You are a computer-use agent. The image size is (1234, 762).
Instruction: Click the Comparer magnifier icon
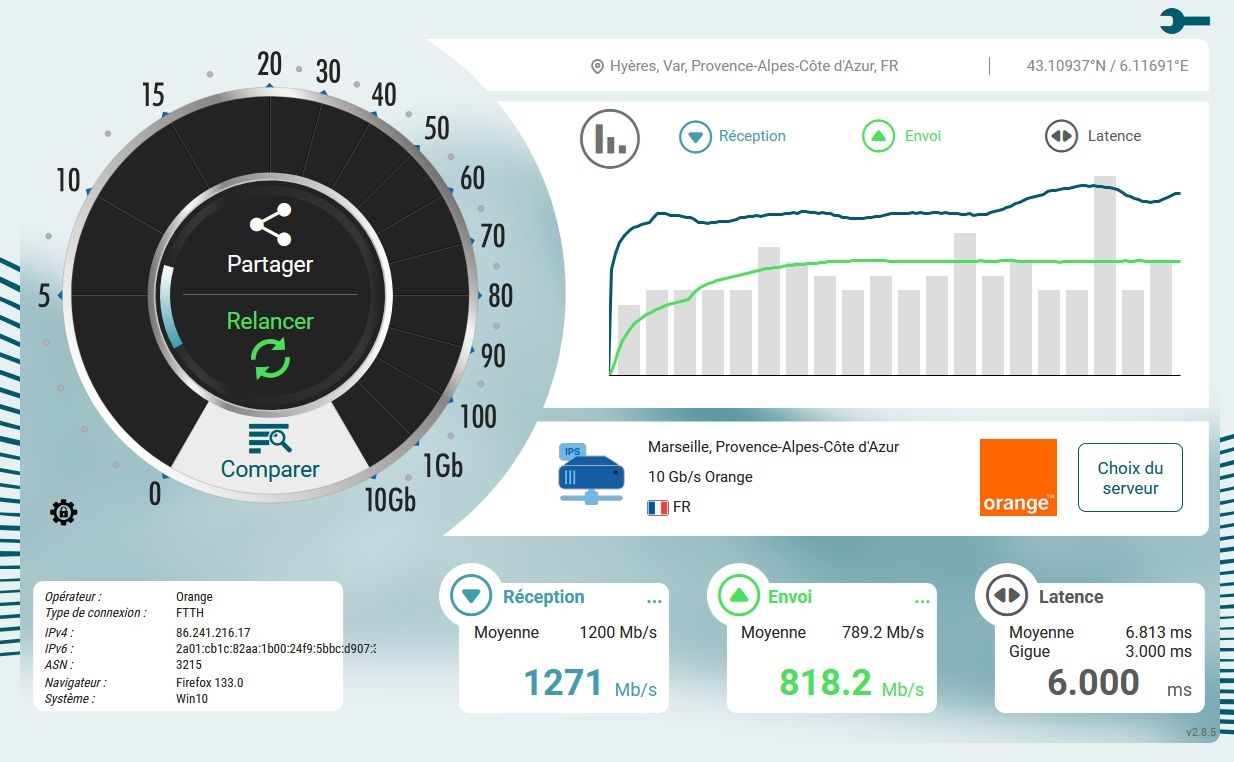270,438
